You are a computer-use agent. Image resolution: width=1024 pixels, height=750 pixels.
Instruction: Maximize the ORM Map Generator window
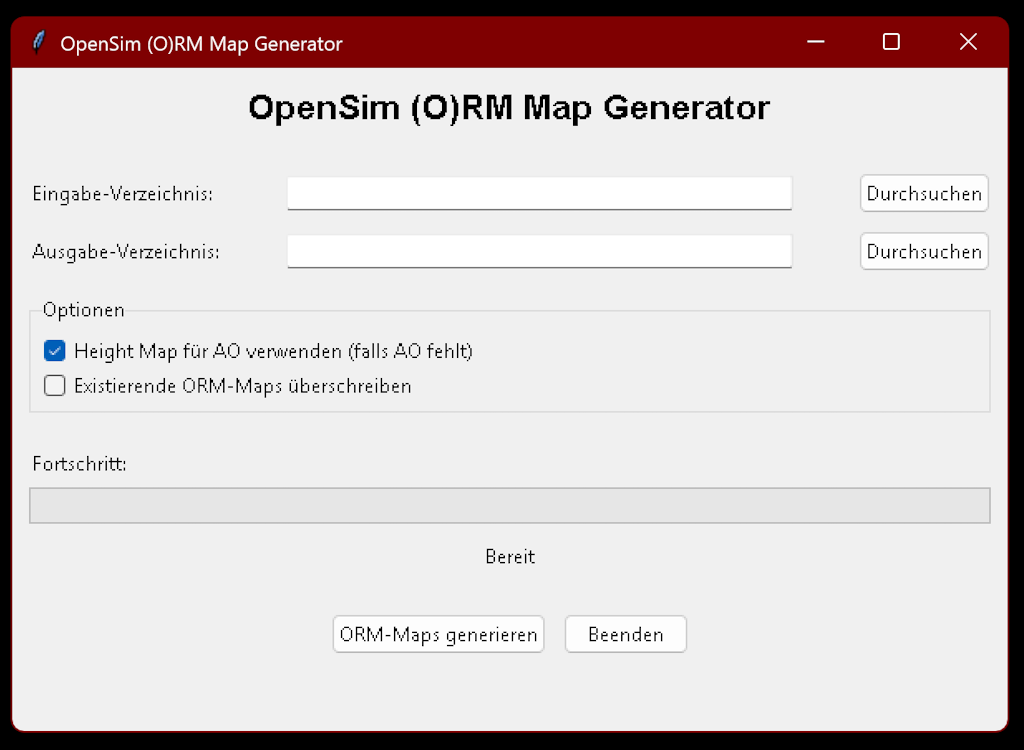(891, 42)
